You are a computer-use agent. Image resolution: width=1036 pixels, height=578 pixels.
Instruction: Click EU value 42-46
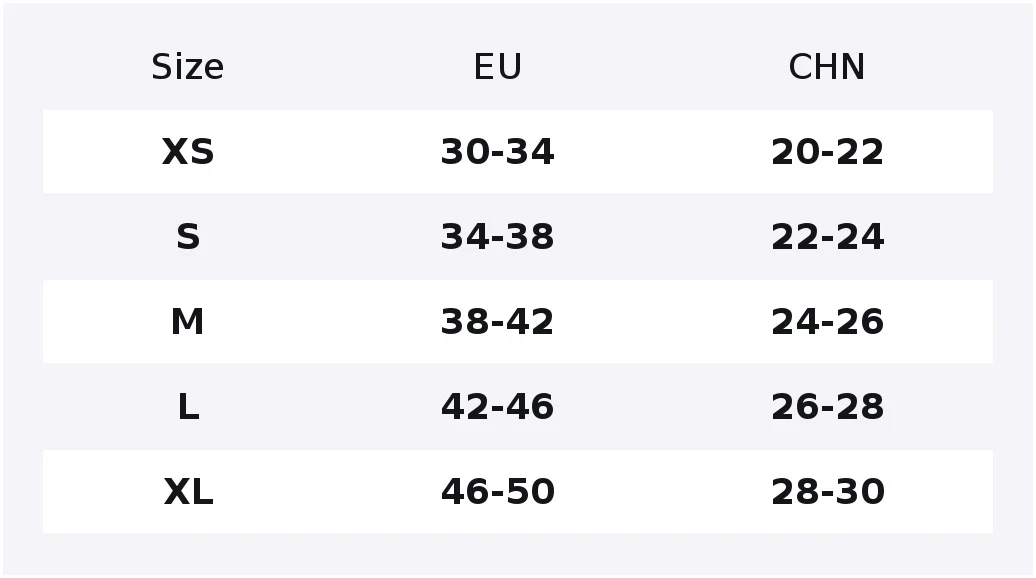pos(498,407)
